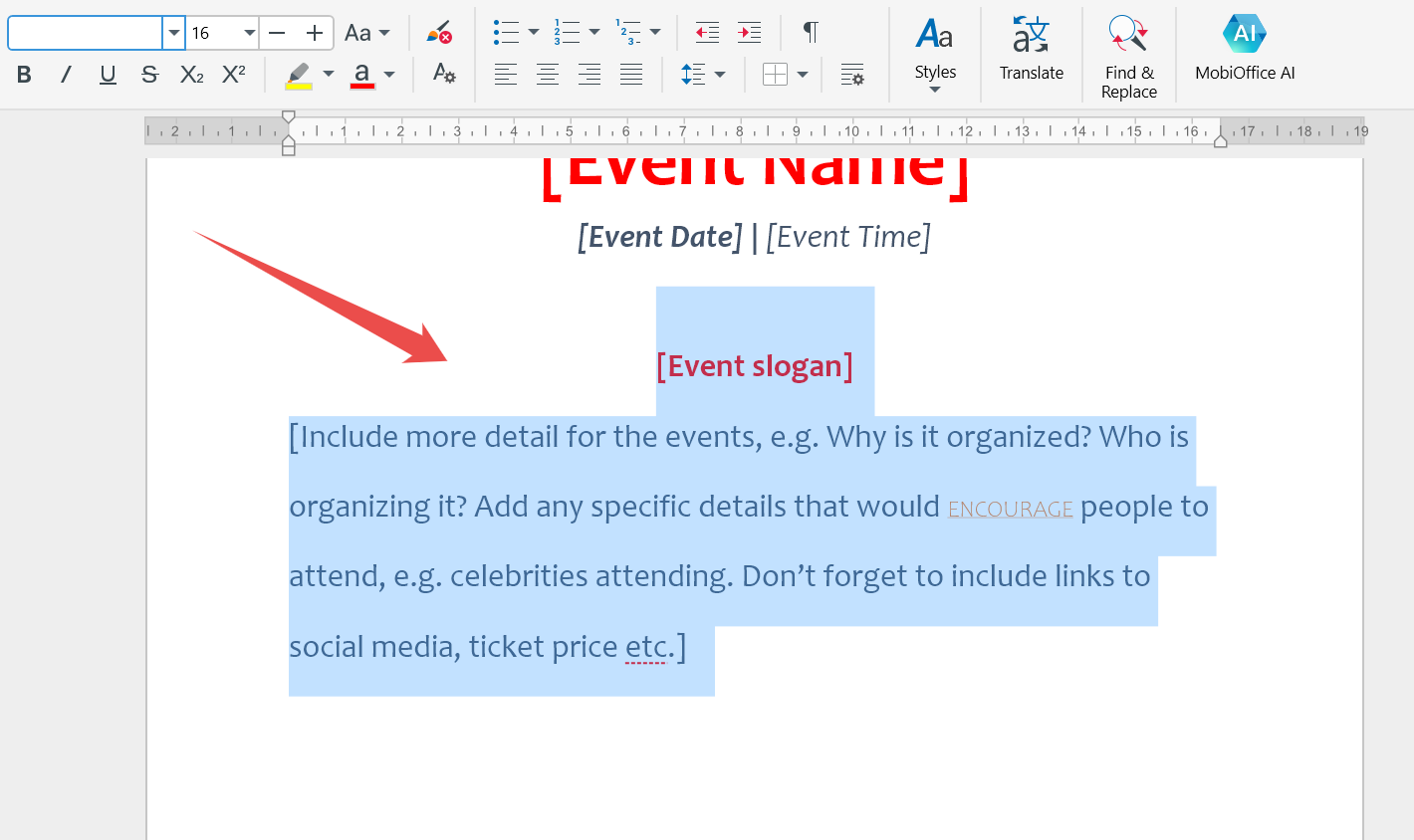Open the font size dropdown showing 16
This screenshot has width=1414, height=840.
click(x=249, y=33)
